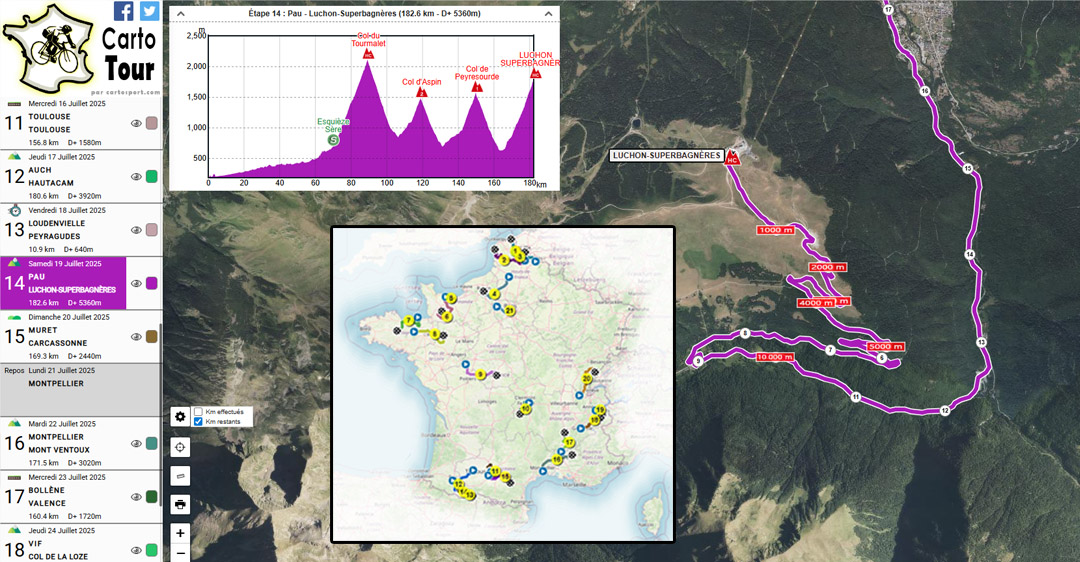The width and height of the screenshot is (1080, 562).
Task: Click the locate/center crosshair button
Action: coord(180,447)
